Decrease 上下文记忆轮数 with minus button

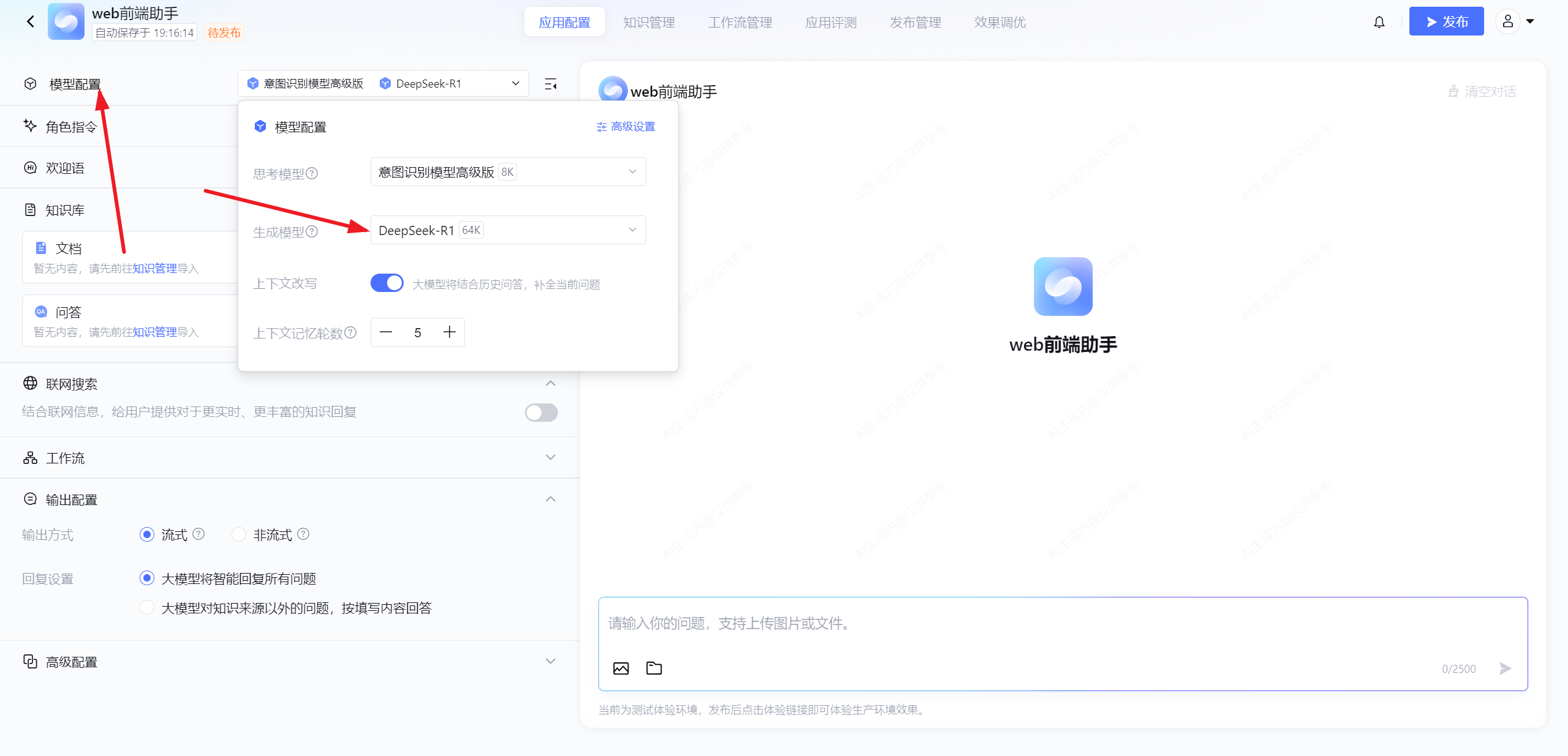(386, 332)
